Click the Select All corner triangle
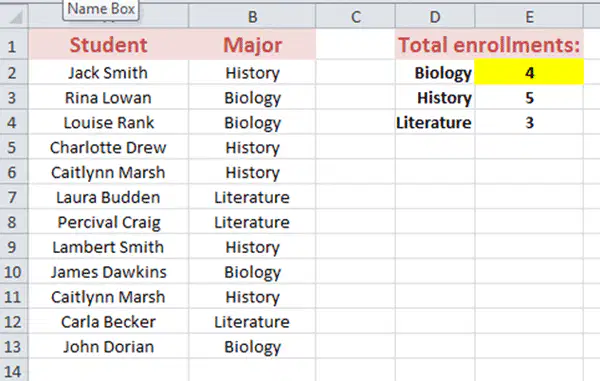The height and width of the screenshot is (381, 600). [14, 16]
